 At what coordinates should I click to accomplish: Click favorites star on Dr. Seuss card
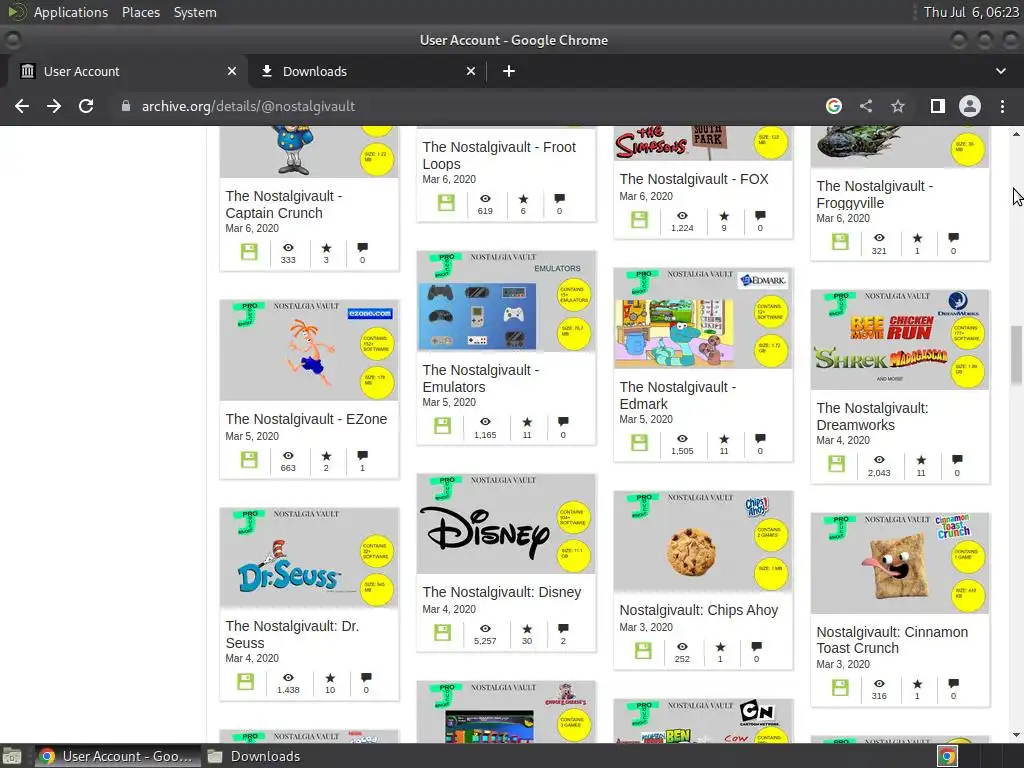(330, 678)
